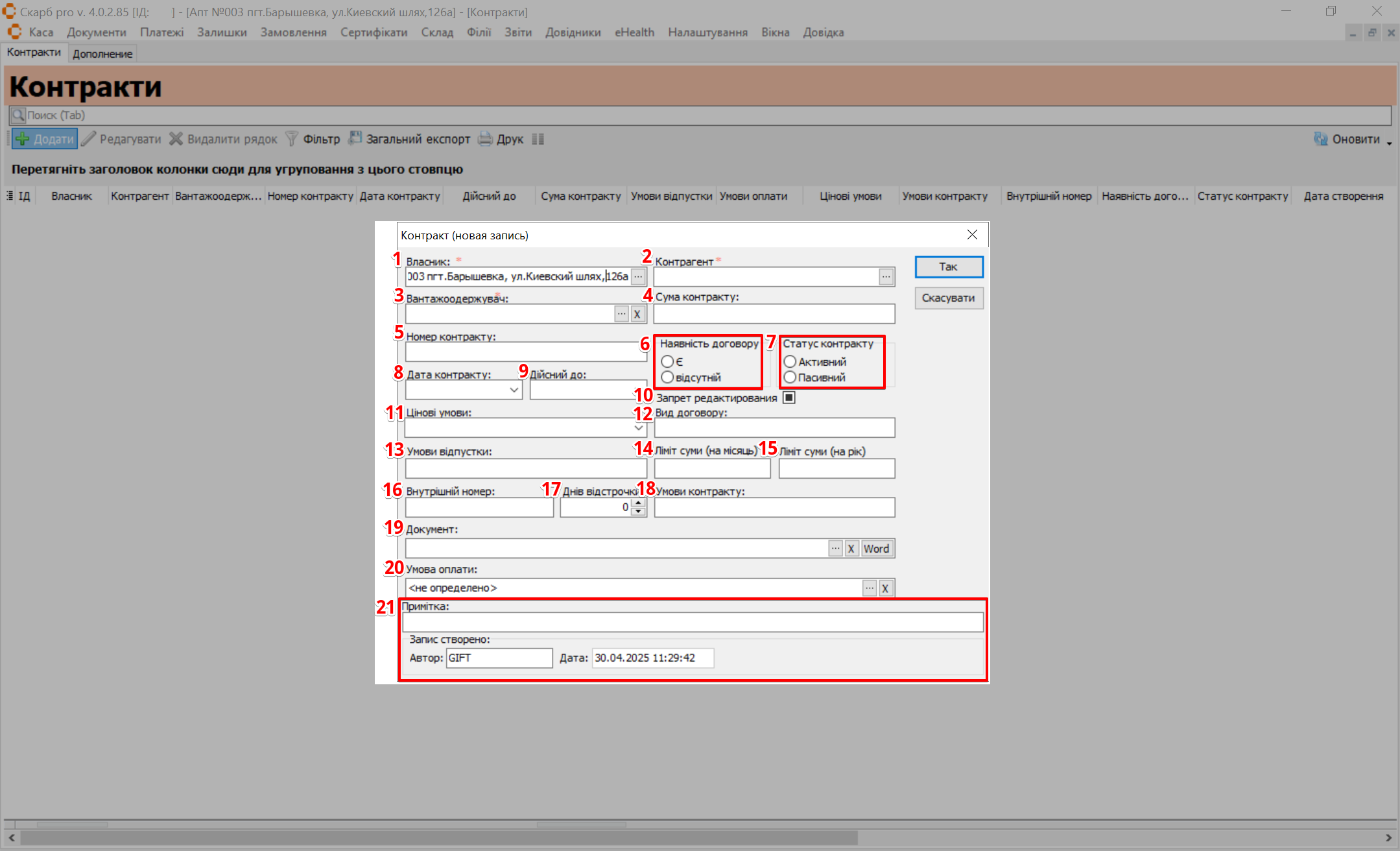Select the Активний contract status radio

[790, 362]
